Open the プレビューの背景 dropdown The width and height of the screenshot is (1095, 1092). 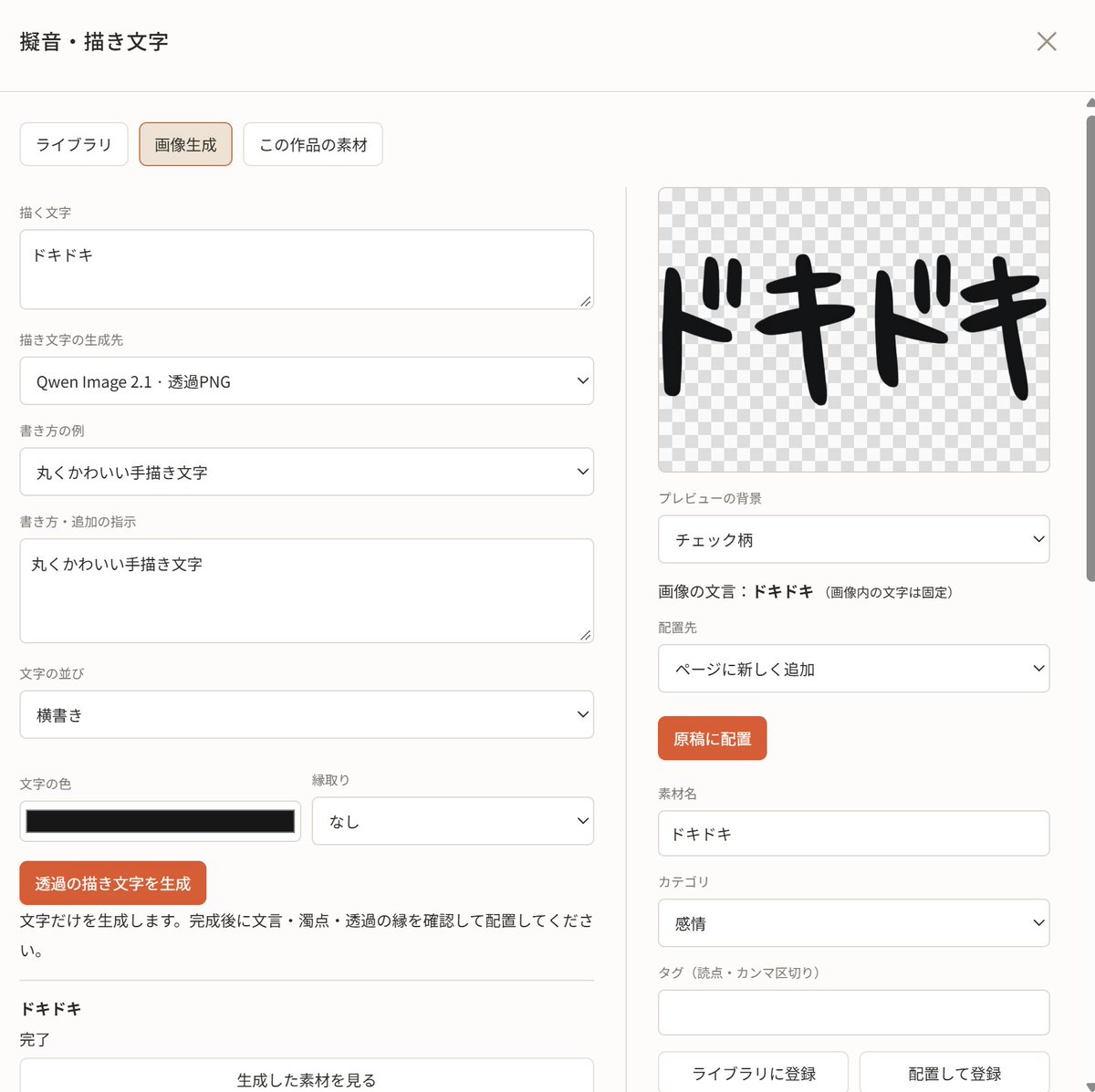tap(853, 539)
